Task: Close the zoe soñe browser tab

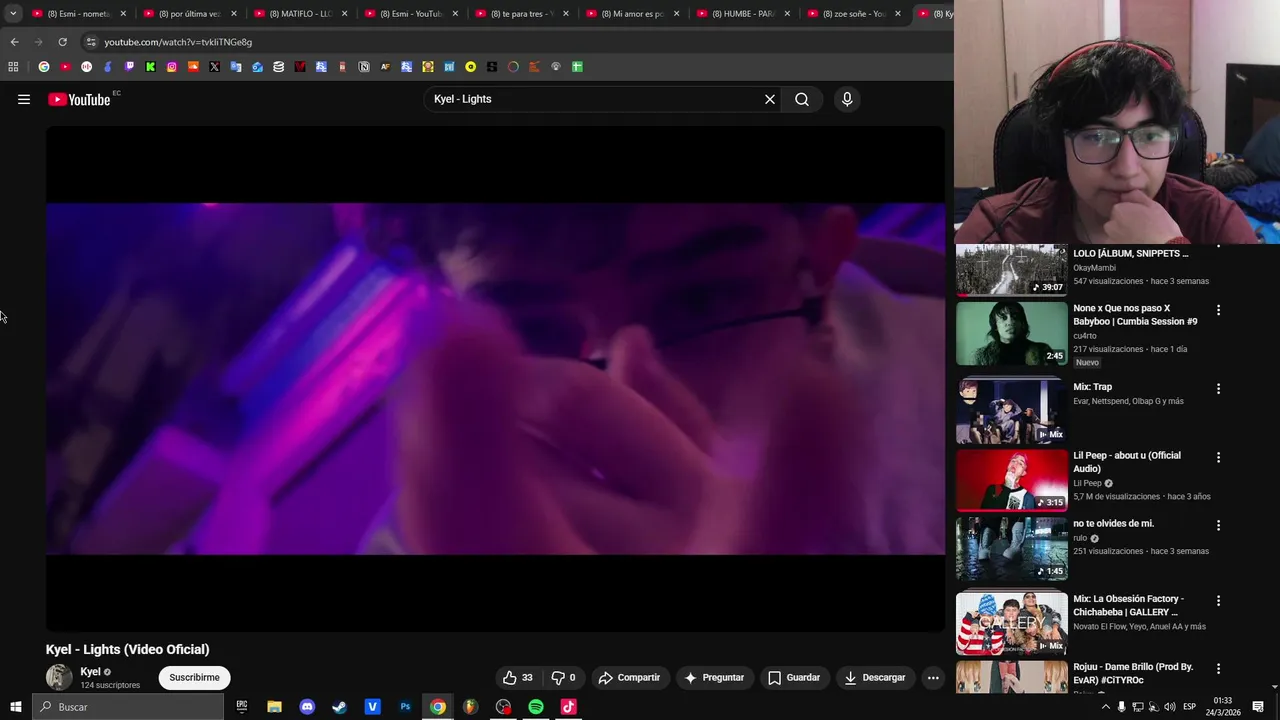Action: pos(897,14)
